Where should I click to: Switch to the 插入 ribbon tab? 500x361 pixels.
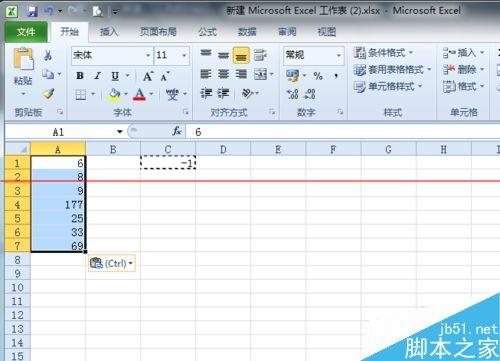tap(109, 32)
